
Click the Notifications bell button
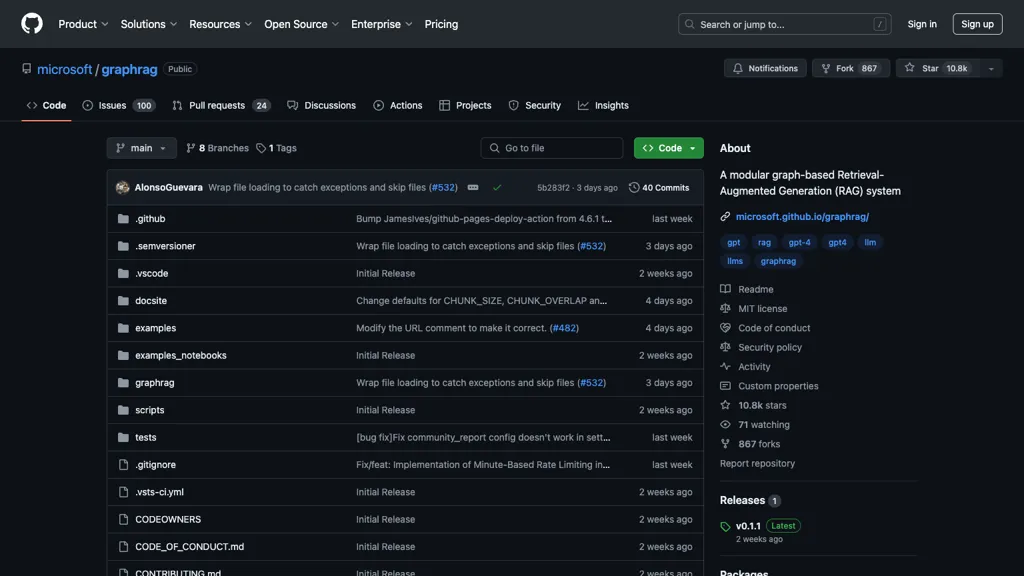pos(765,68)
